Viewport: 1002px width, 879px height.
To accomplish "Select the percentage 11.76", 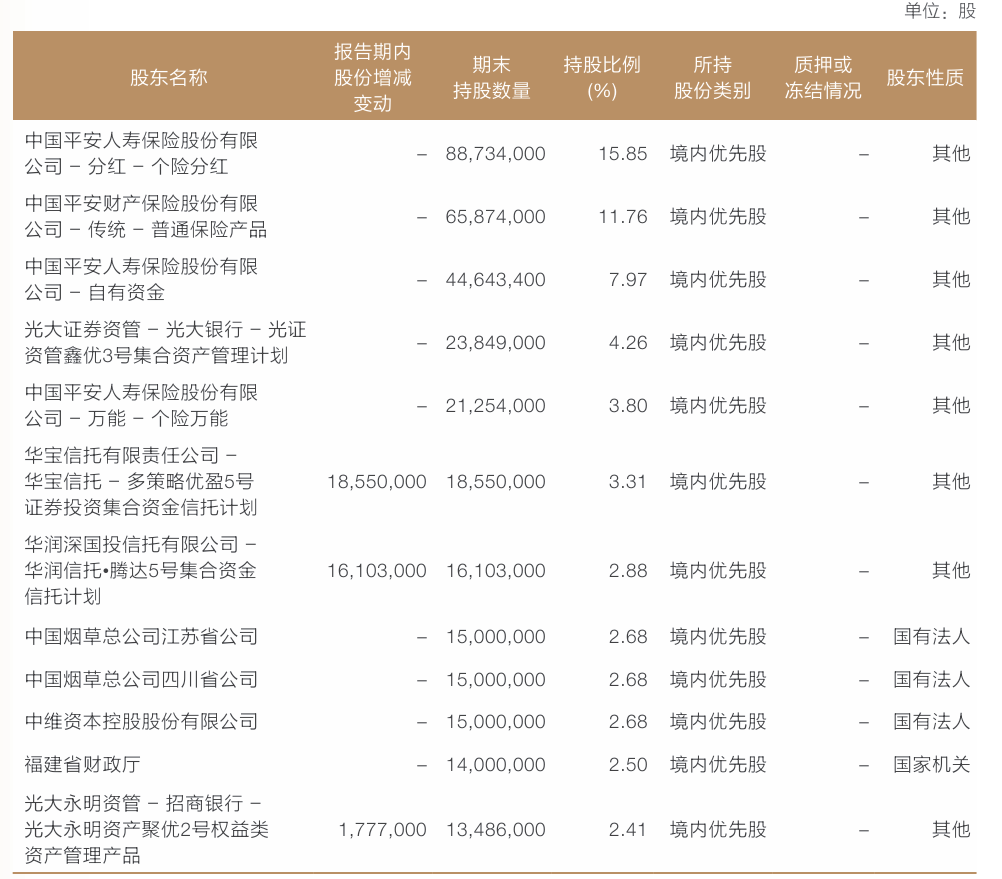I will pos(622,217).
